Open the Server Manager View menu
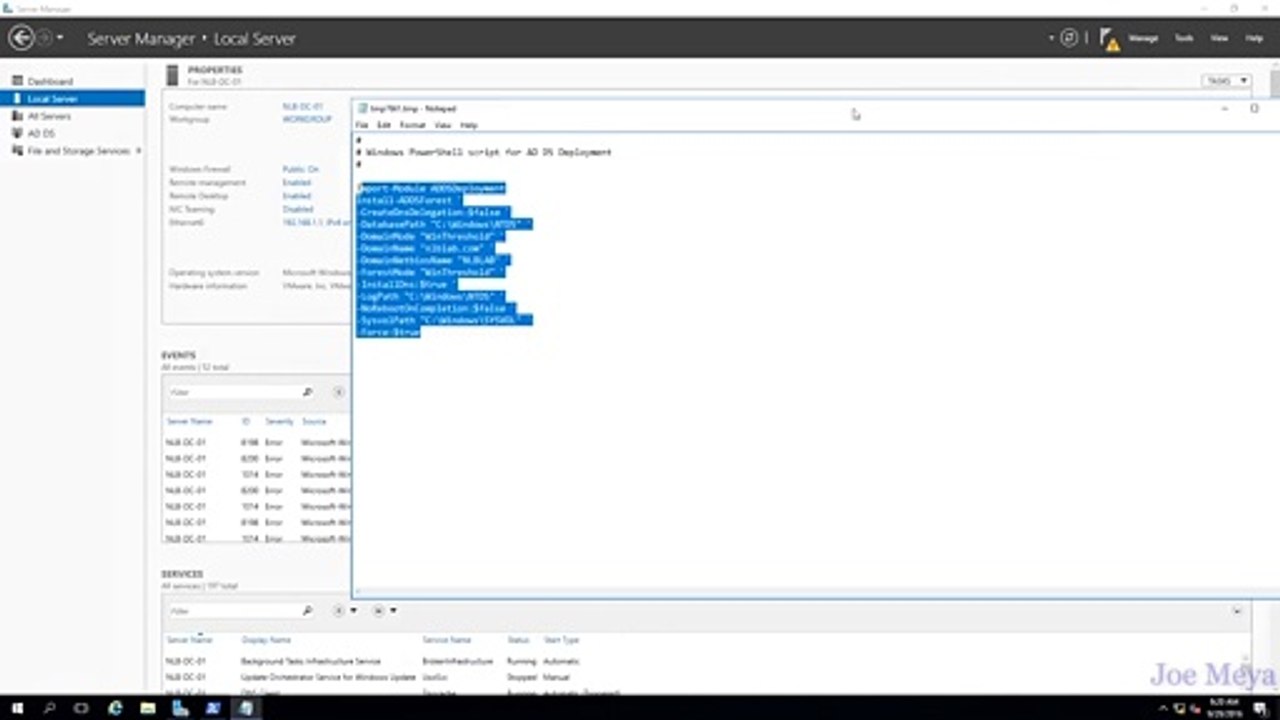 coord(1219,38)
